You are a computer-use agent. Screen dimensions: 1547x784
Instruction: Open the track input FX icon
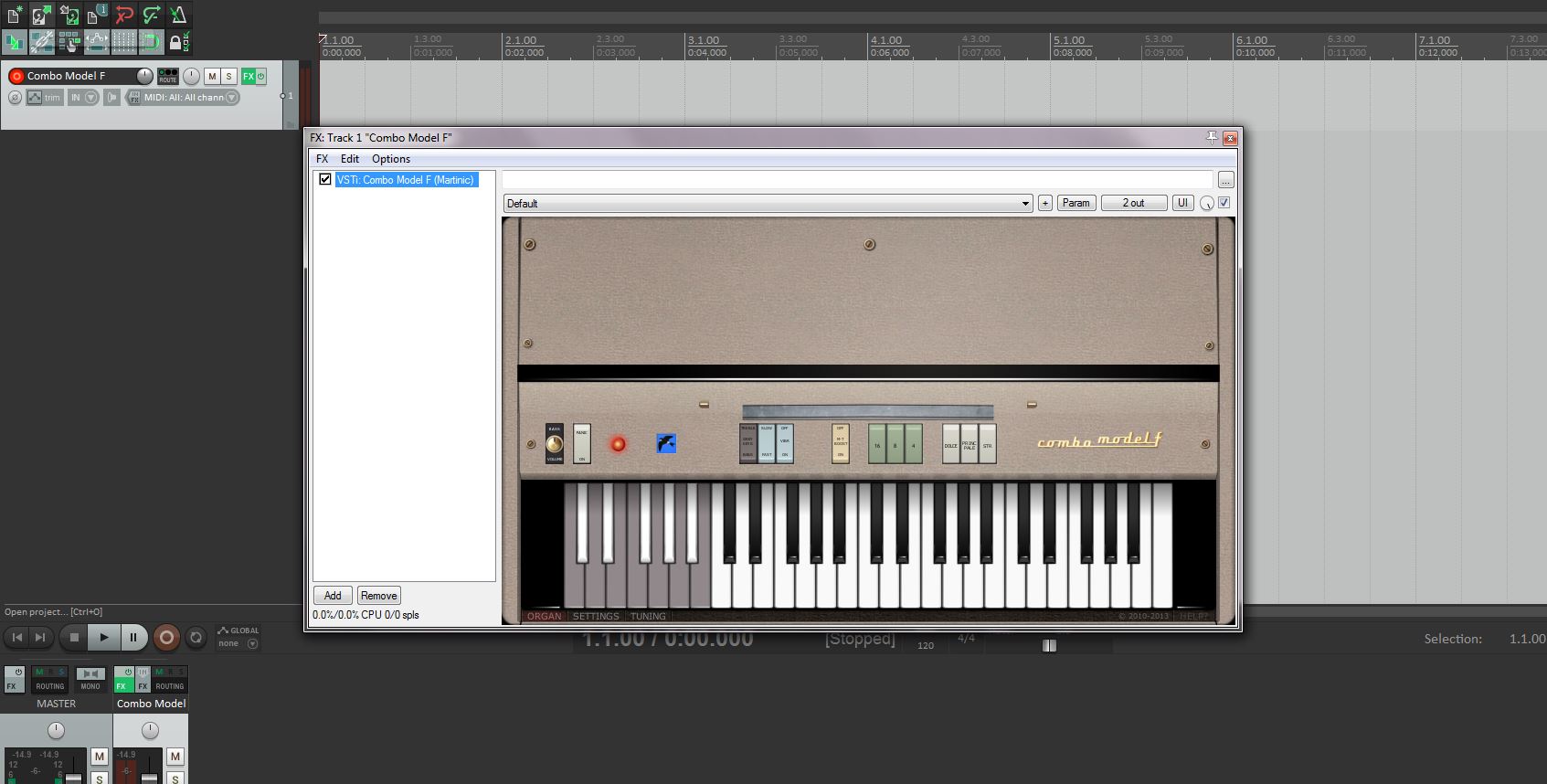click(x=134, y=98)
